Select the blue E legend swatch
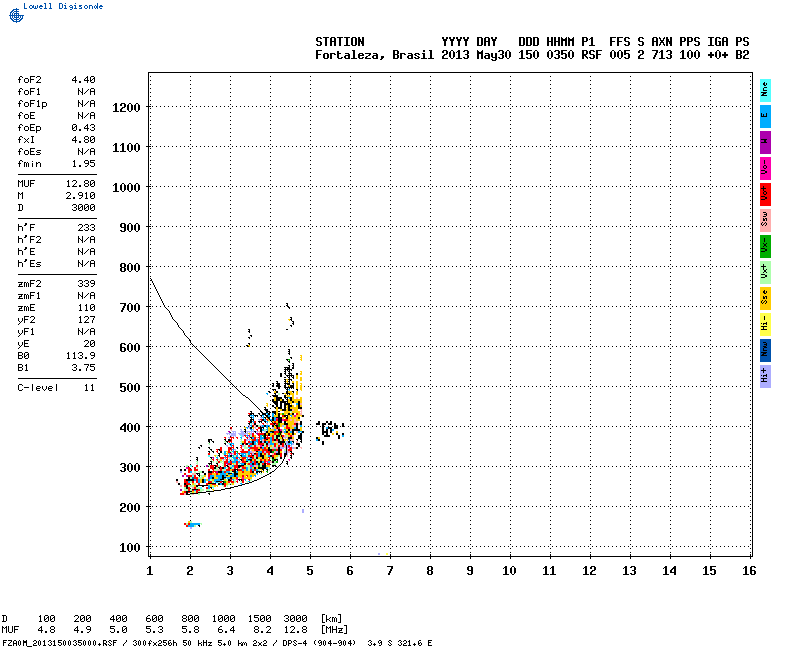 765,116
